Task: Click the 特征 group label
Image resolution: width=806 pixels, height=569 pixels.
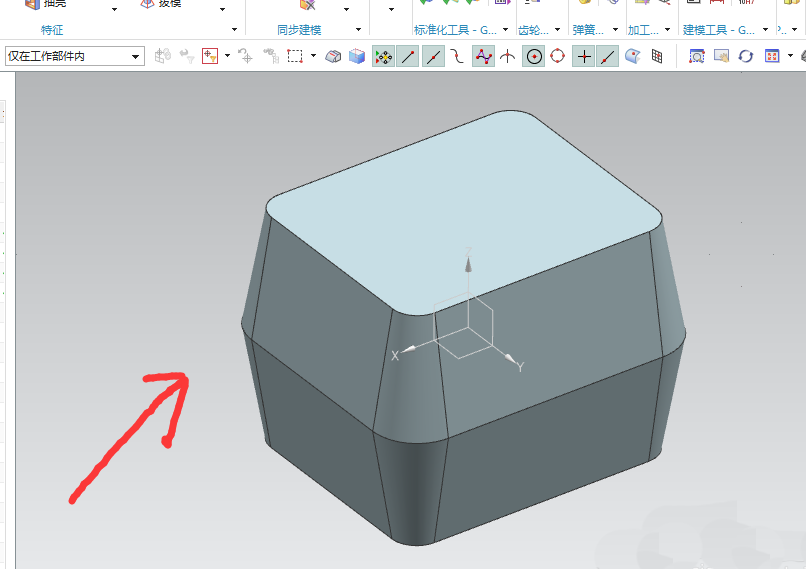Action: point(52,30)
